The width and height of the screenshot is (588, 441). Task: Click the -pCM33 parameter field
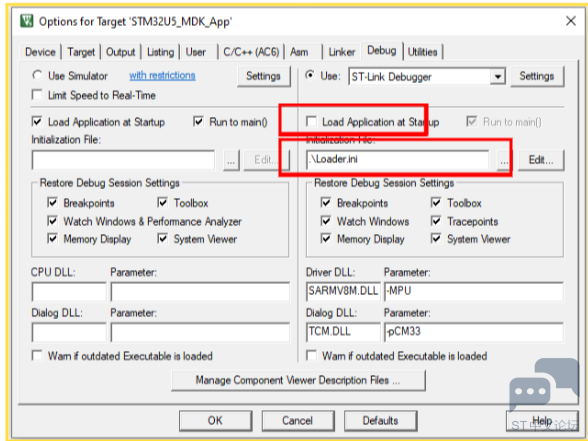point(474,332)
